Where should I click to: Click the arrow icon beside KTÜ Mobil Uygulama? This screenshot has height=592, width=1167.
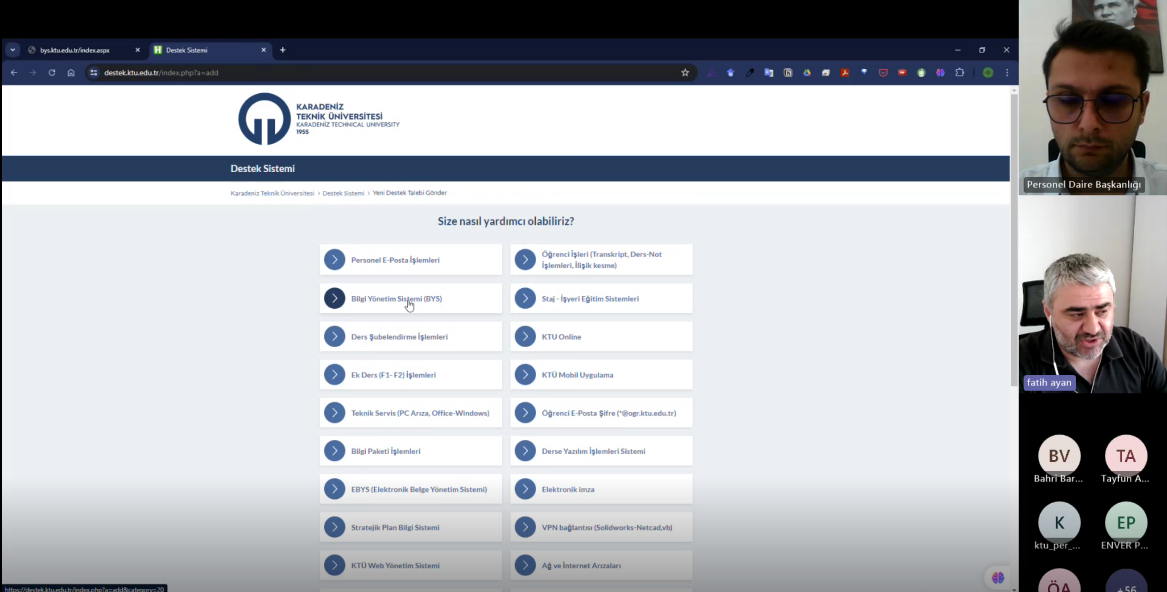click(x=525, y=375)
